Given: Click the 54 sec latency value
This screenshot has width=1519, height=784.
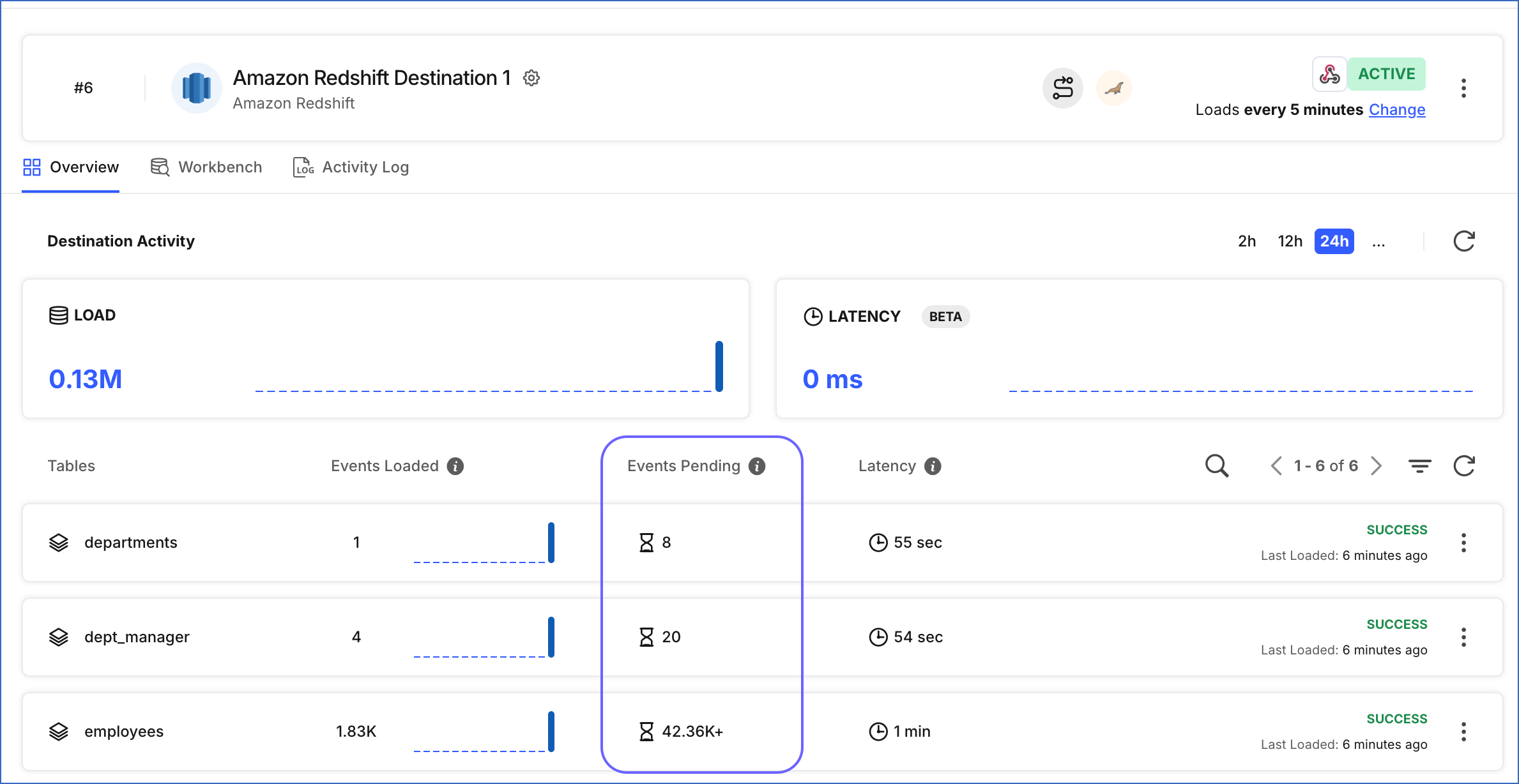Looking at the screenshot, I should point(918,637).
